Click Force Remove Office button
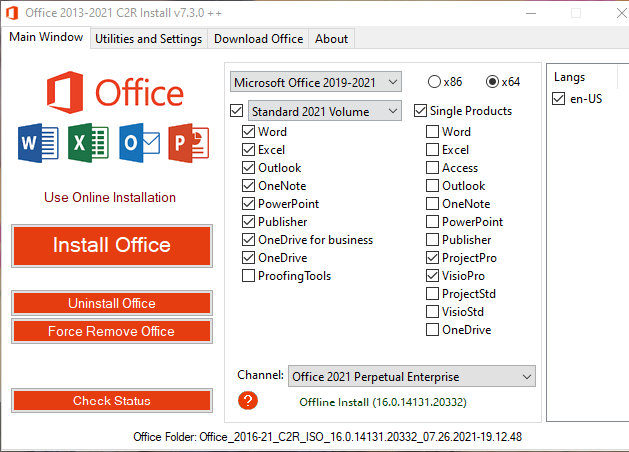Viewport: 629px width, 452px height. [112, 331]
